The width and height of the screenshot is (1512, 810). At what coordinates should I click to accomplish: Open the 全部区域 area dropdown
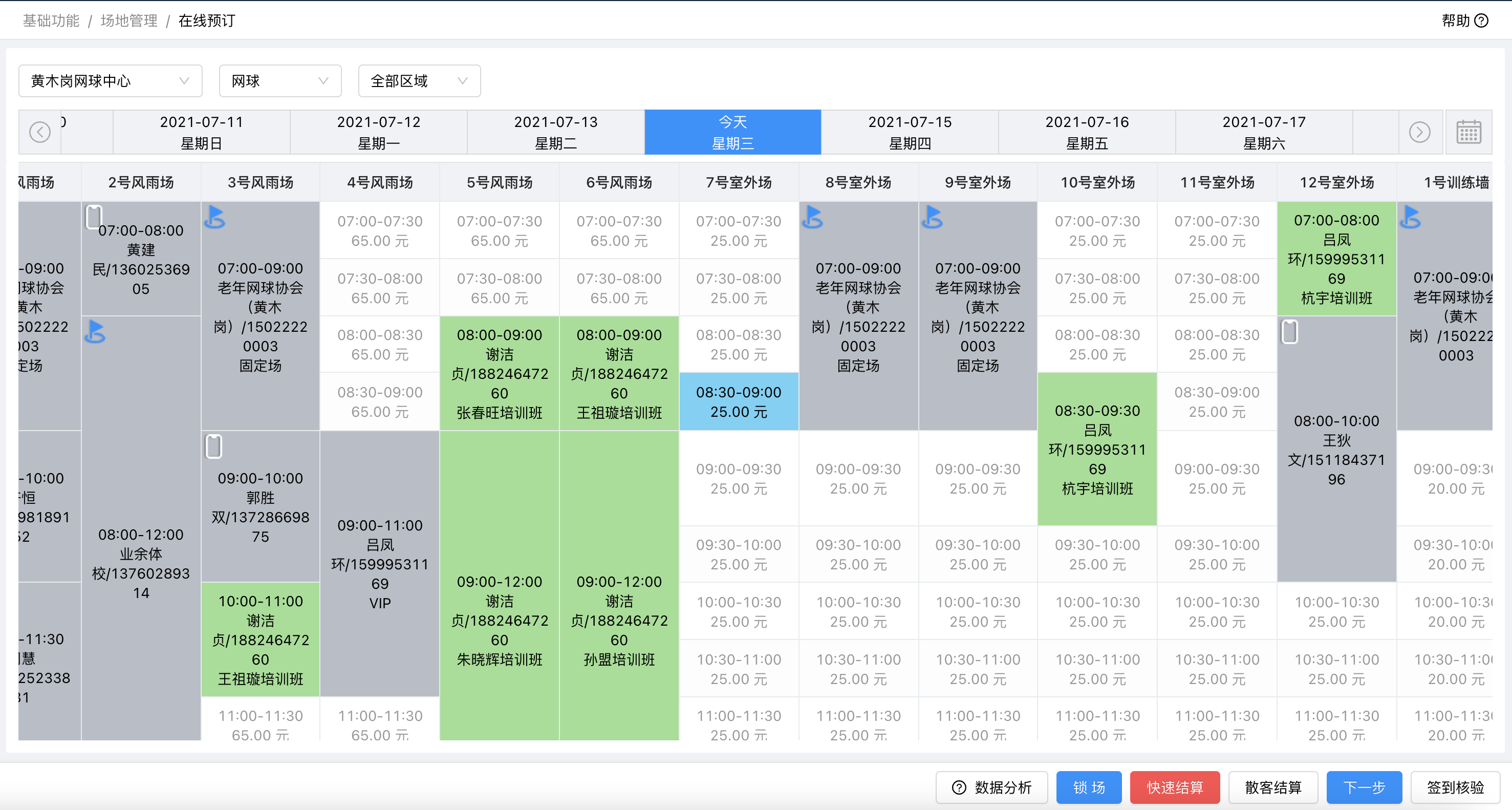[419, 81]
